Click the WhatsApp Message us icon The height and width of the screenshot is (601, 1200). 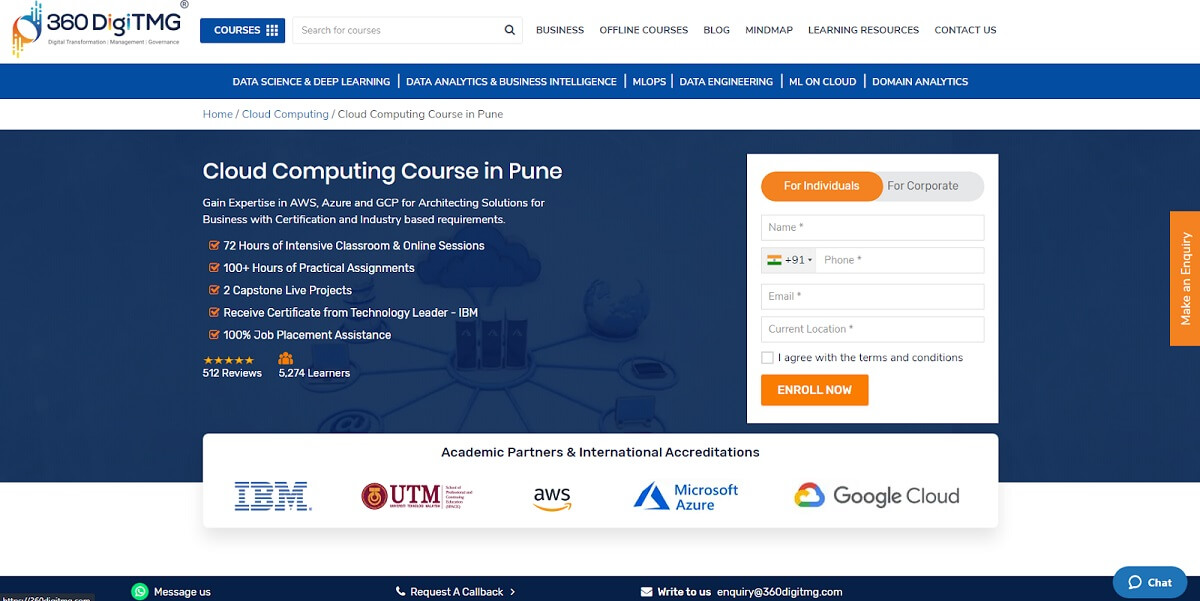(x=140, y=591)
